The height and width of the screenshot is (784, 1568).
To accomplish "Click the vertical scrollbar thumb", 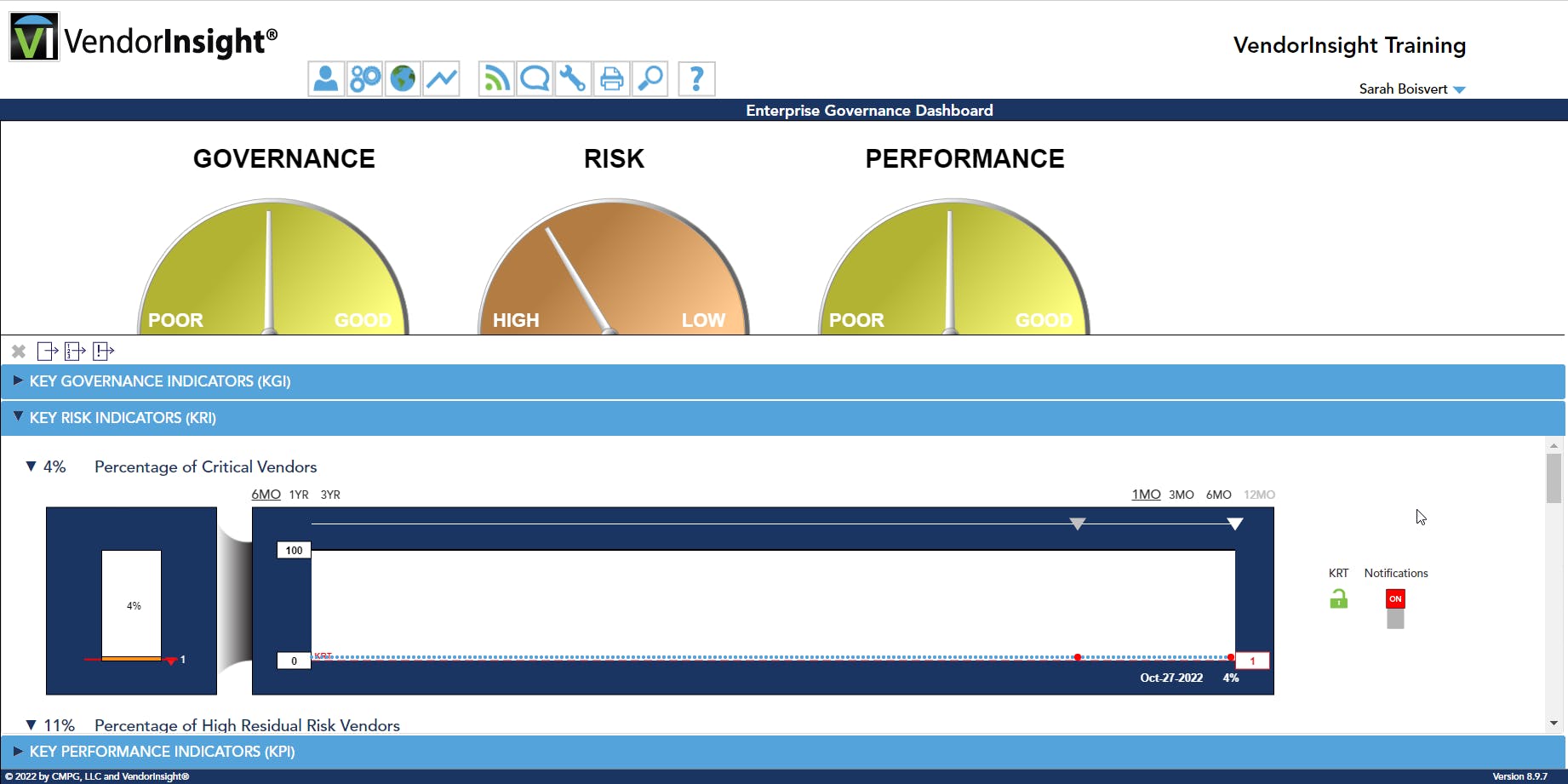I will (1554, 478).
